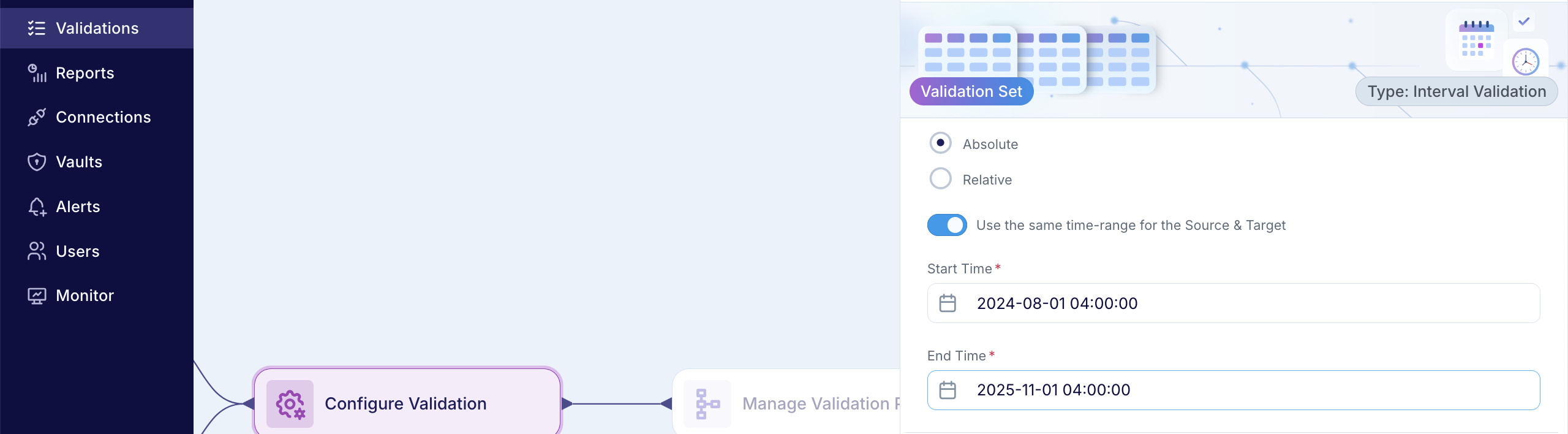Open the End Time date picker
Image resolution: width=1568 pixels, height=434 pixels.
coord(948,390)
